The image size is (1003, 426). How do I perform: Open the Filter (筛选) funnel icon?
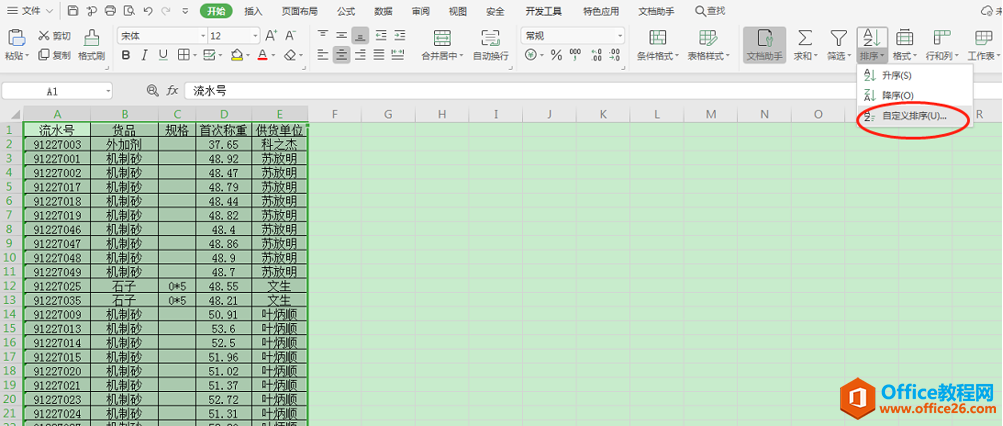coord(838,37)
